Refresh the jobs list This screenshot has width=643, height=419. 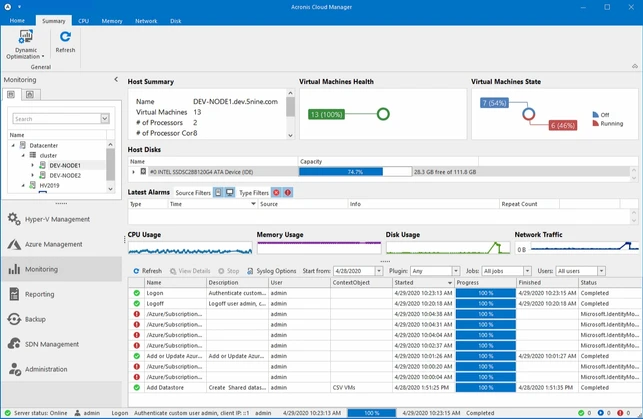(x=147, y=271)
